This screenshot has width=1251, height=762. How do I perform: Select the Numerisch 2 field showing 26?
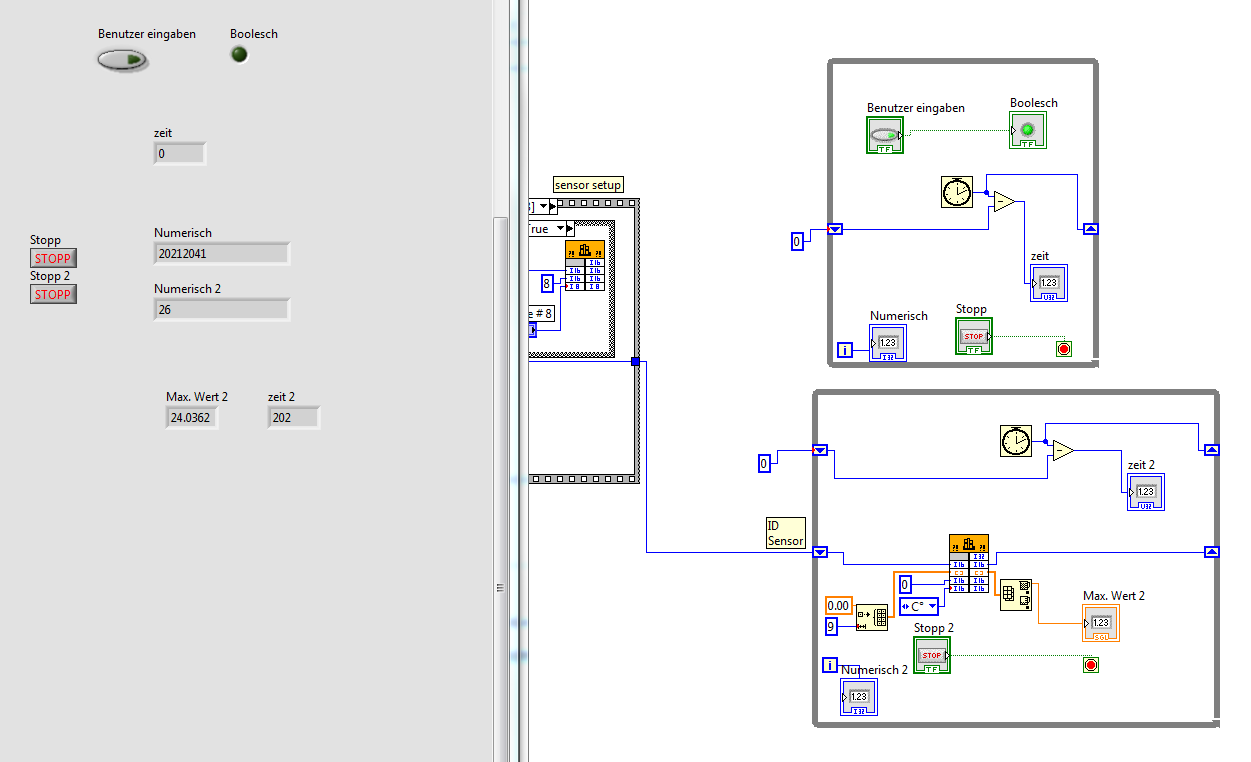coord(221,309)
